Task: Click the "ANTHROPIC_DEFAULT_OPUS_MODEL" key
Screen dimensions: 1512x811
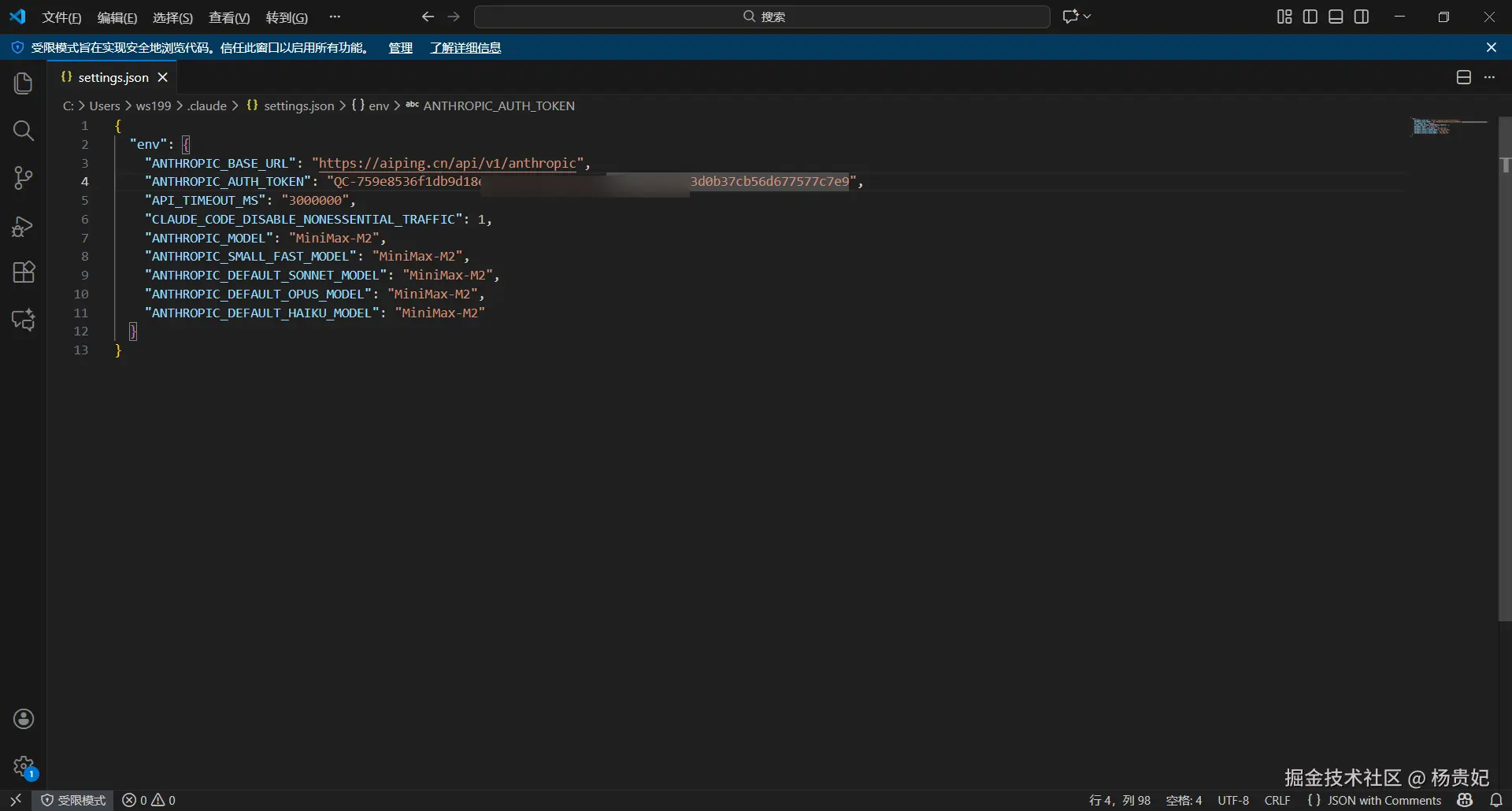Action: (258, 294)
